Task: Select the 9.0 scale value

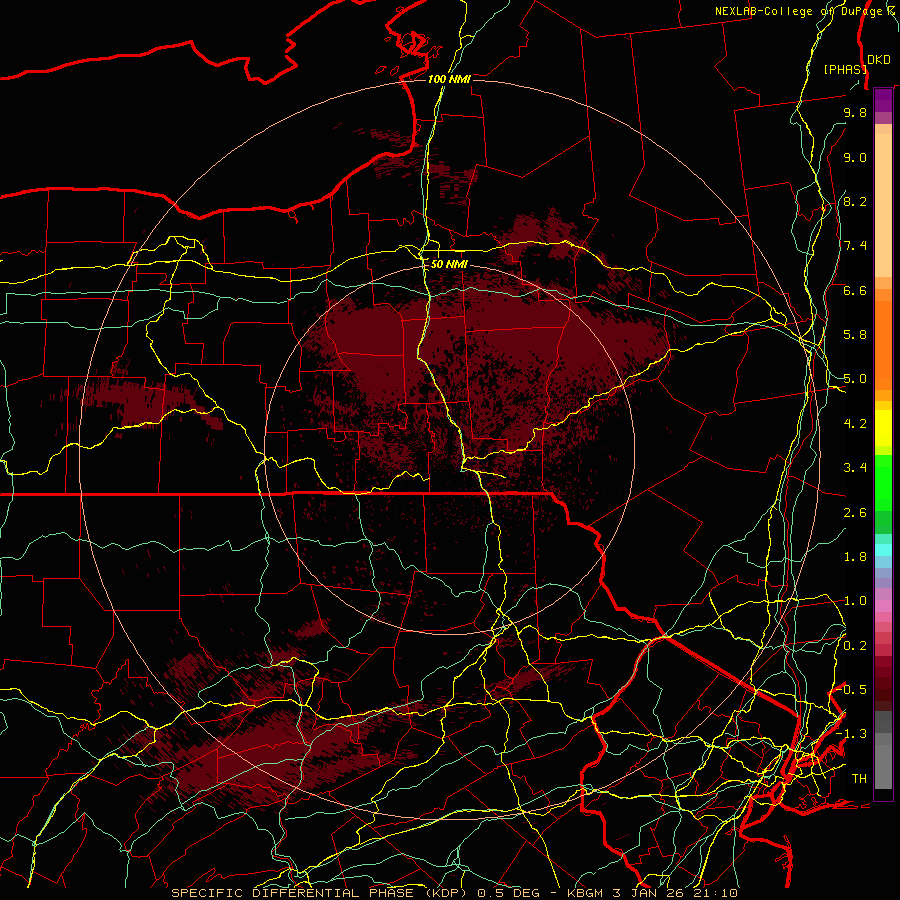Action: [x=855, y=157]
